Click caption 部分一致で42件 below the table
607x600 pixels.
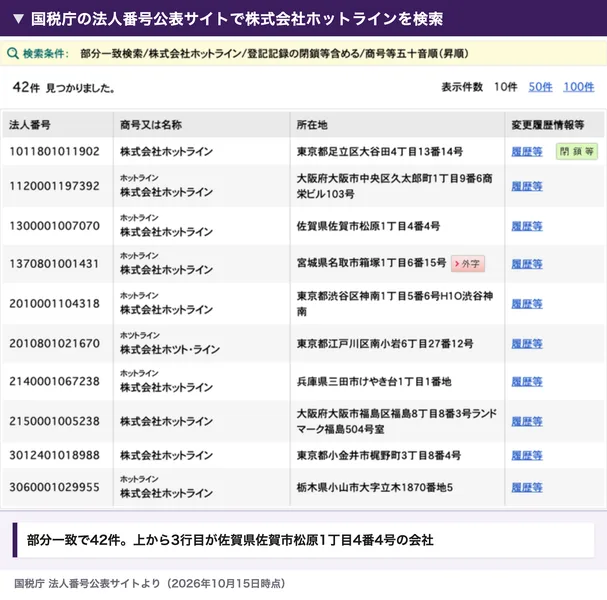[x=230, y=540]
